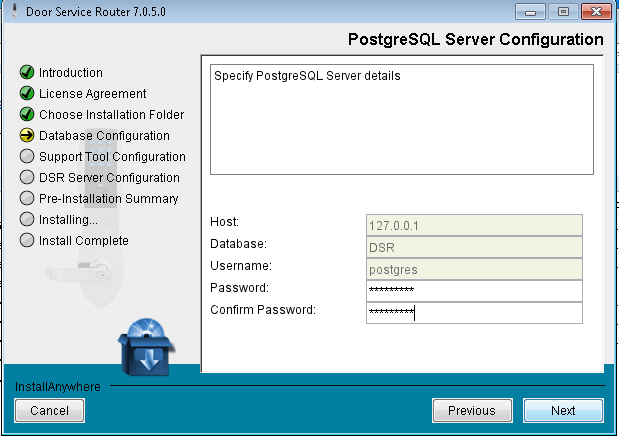This screenshot has width=619, height=436.
Task: Click the Confirm Password: label
Action: coord(263,310)
